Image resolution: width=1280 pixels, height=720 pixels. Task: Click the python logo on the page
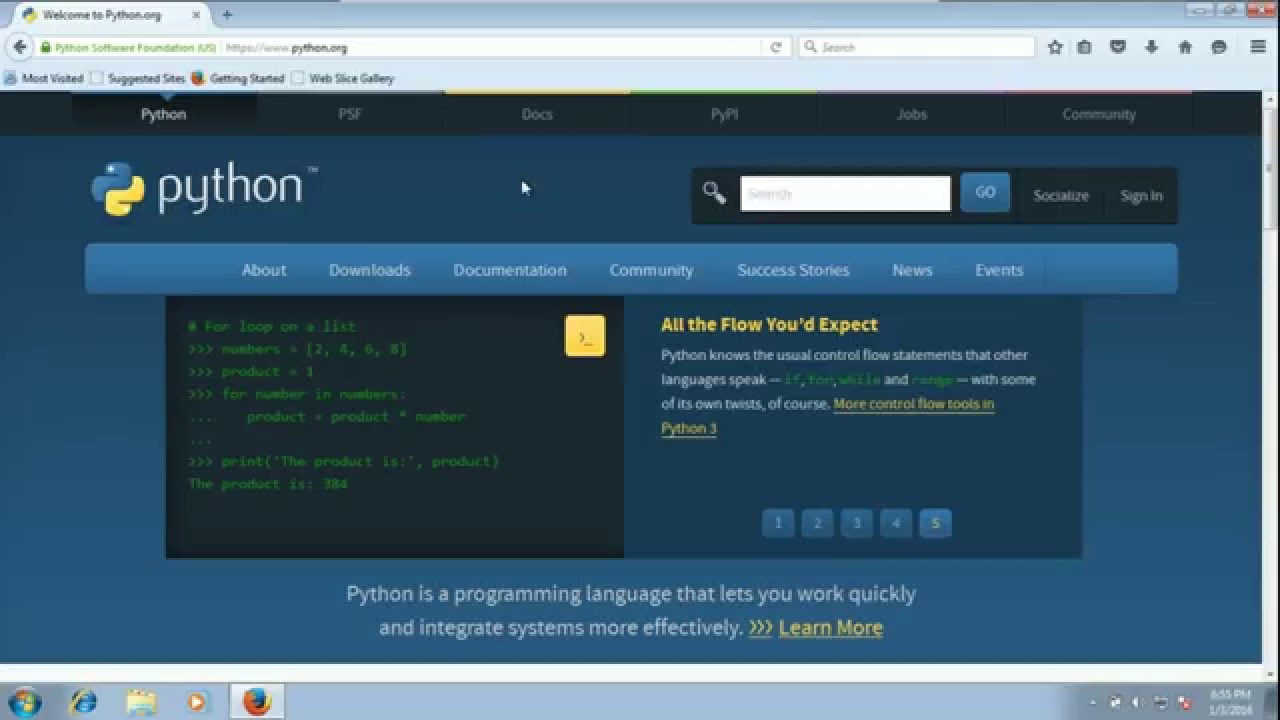(204, 188)
